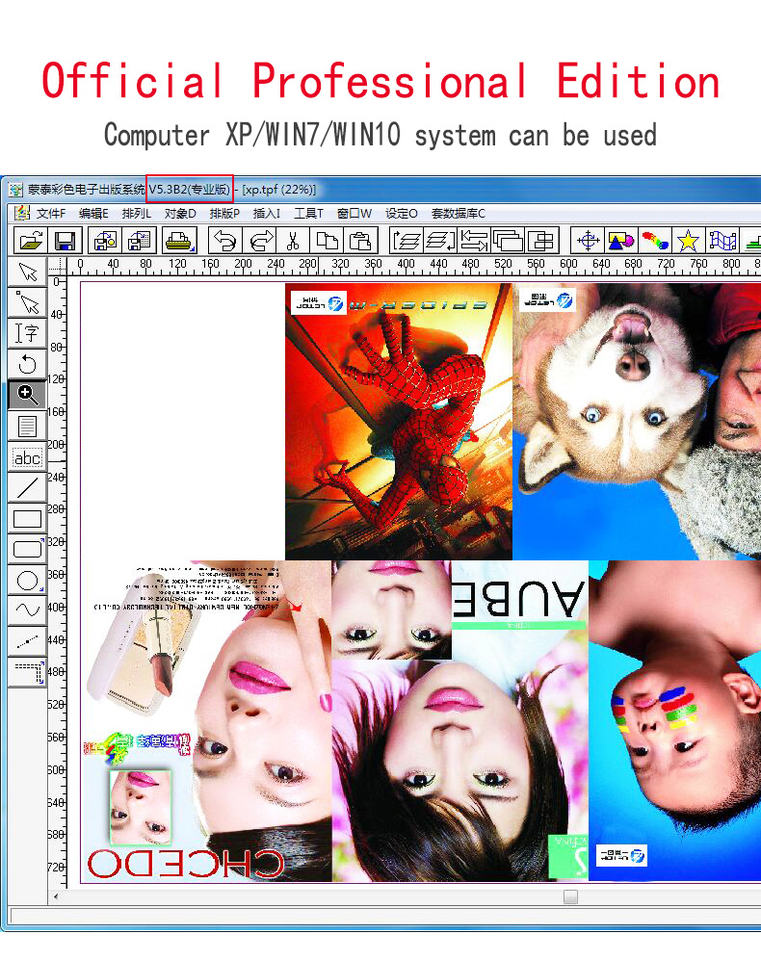Click the yellow star icon in toolbar
This screenshot has height=960, width=761.
tap(688, 241)
